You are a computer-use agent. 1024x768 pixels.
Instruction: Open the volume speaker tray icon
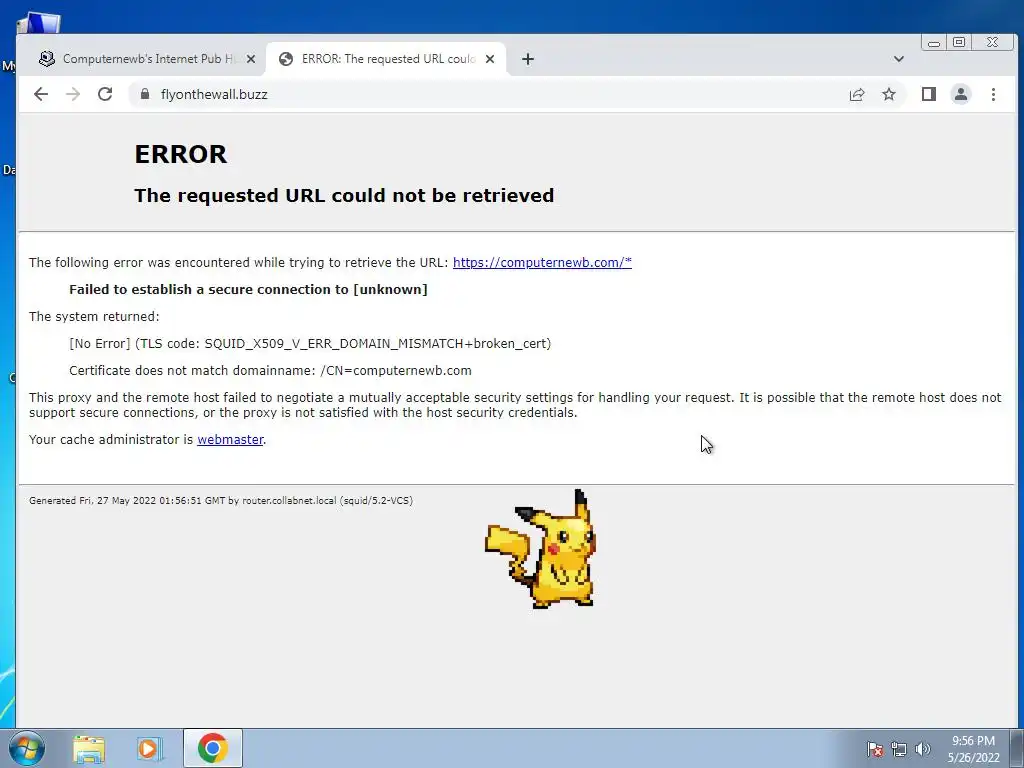923,749
